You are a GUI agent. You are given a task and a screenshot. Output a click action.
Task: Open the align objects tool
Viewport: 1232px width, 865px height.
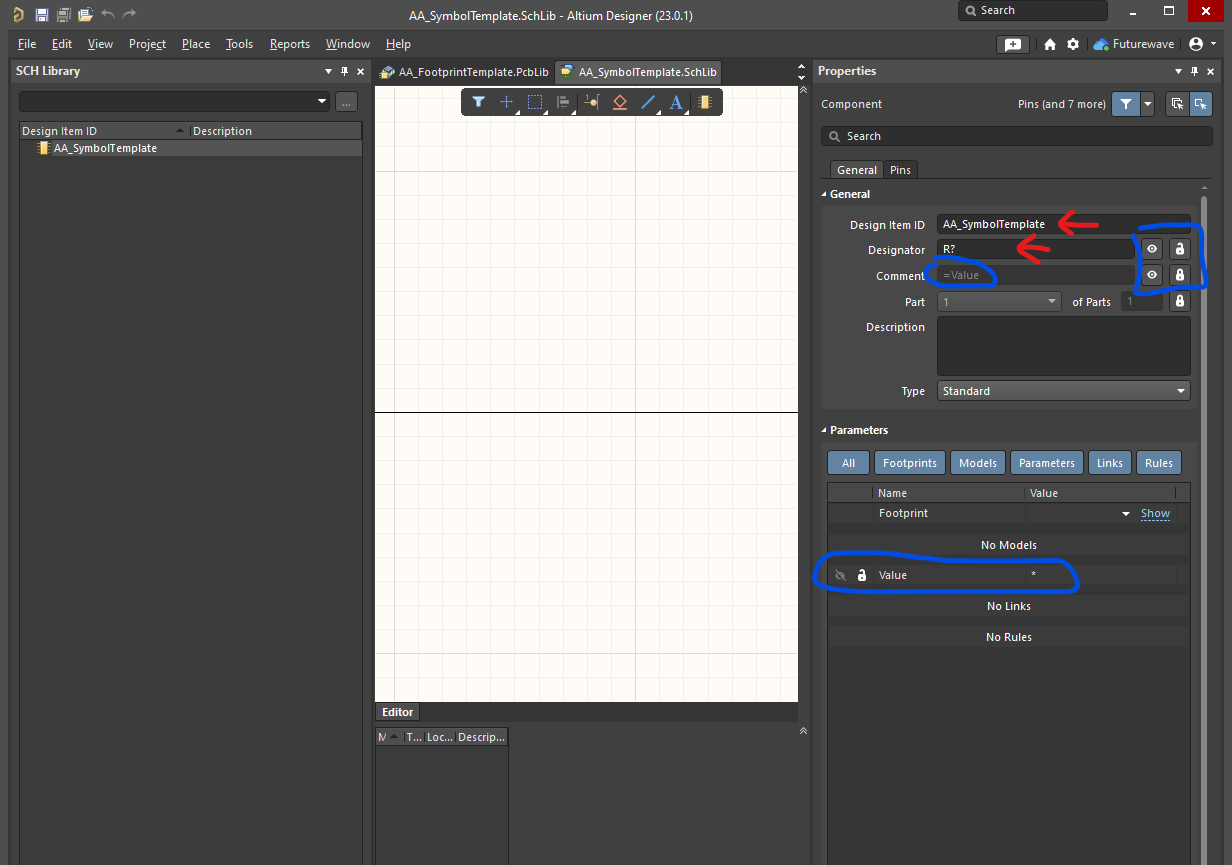(563, 102)
